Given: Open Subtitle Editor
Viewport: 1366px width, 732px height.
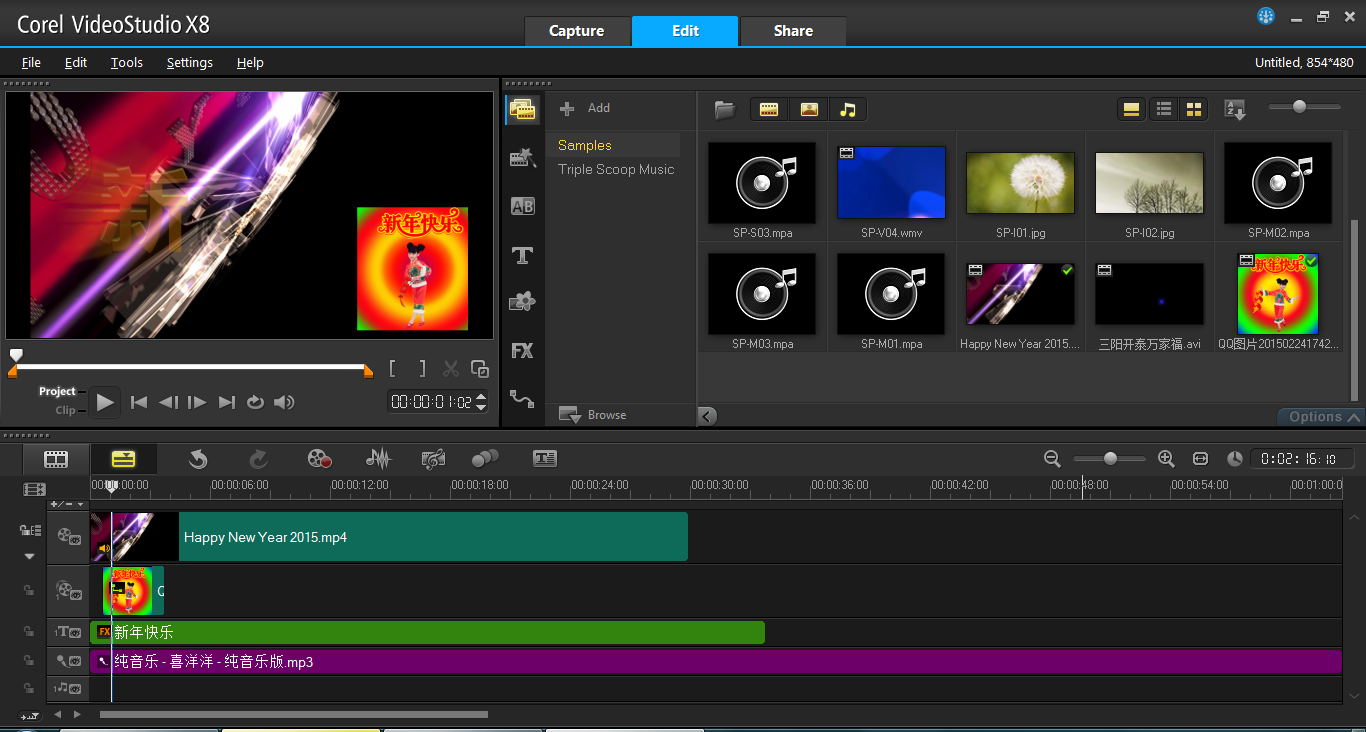Looking at the screenshot, I should 544,459.
